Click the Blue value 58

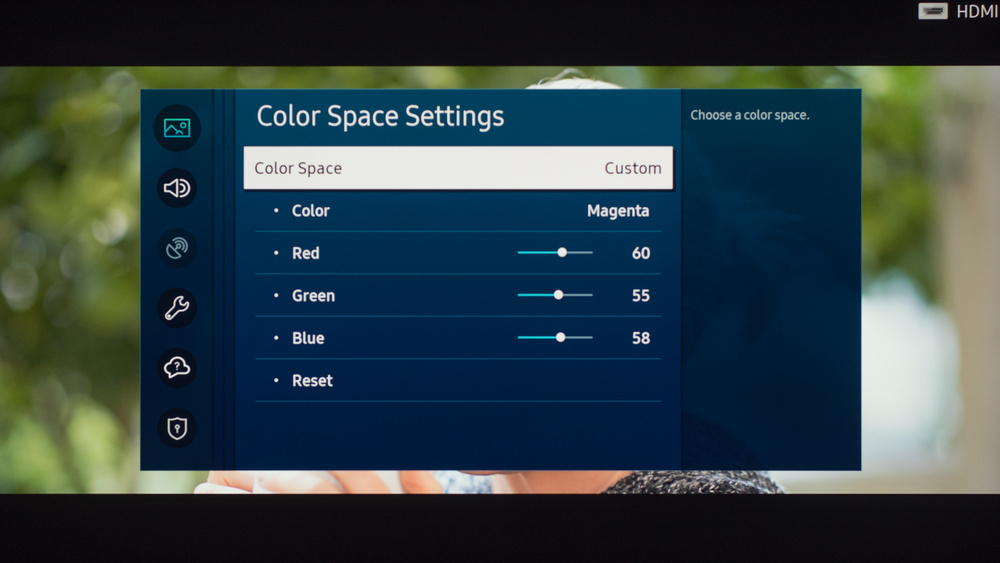[x=640, y=339]
